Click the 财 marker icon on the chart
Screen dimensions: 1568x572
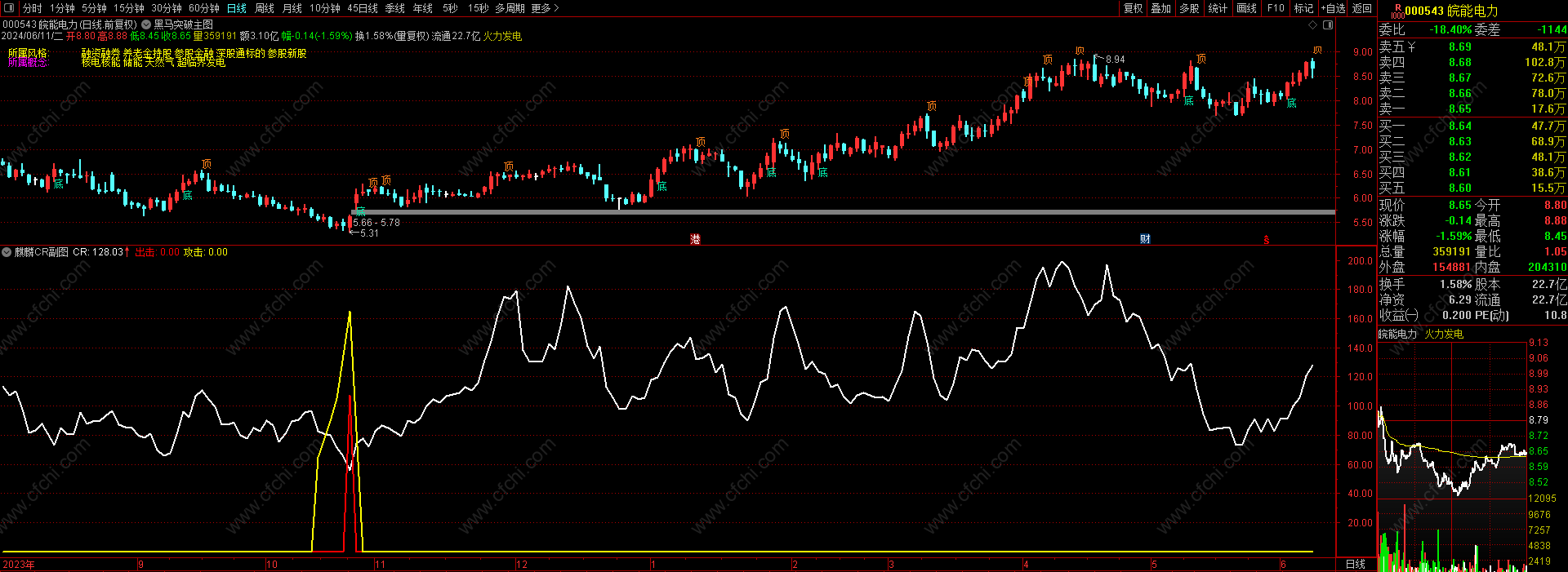tap(1145, 239)
